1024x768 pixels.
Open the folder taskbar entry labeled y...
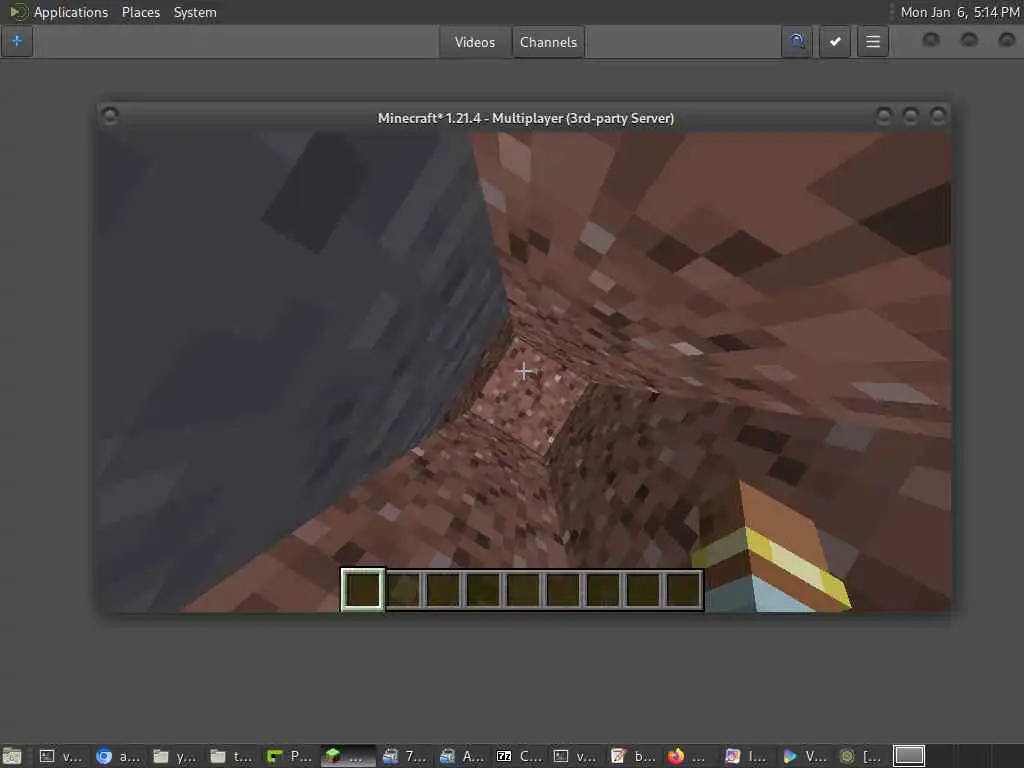174,756
